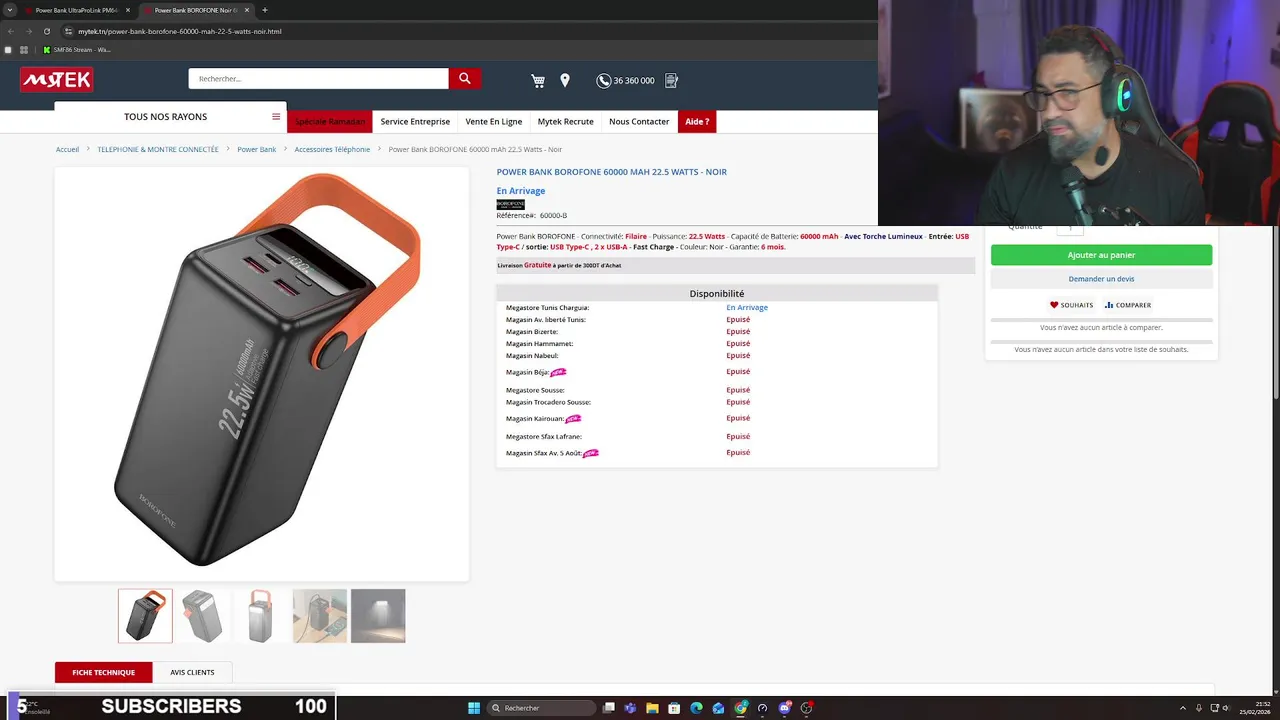Click the red Aide ? menu item
Screen dimensions: 1280x720
coord(697,122)
